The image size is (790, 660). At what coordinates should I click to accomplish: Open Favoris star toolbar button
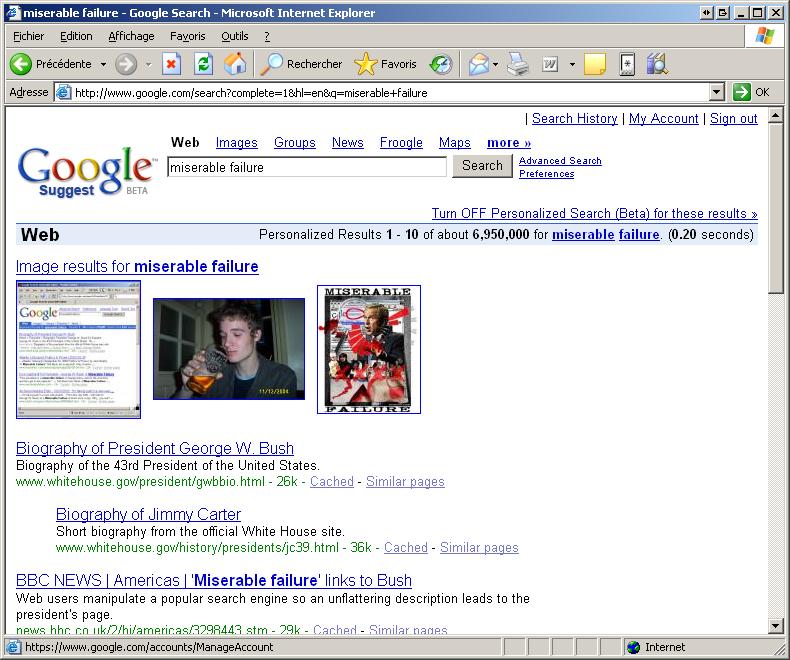[385, 64]
